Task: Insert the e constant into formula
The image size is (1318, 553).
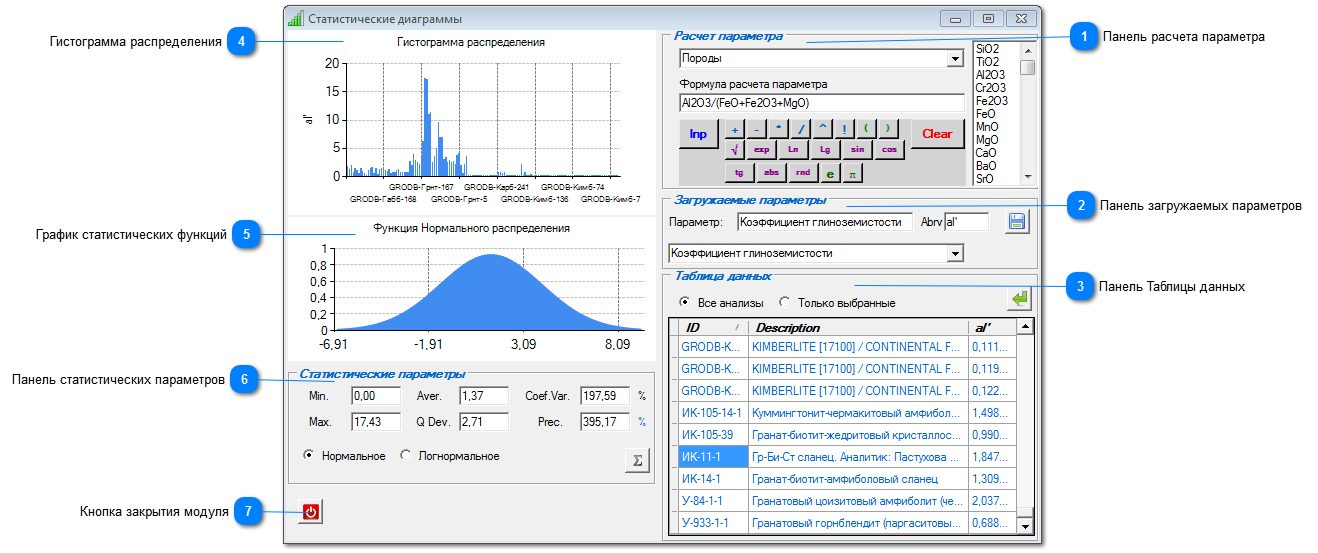Action: [830, 173]
